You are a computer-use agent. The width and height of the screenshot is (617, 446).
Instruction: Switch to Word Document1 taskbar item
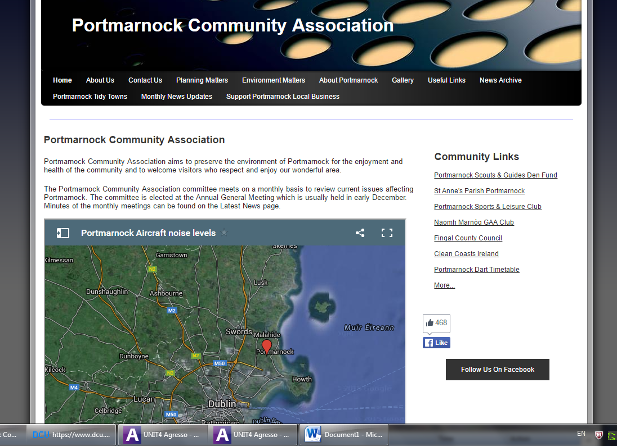click(x=343, y=435)
